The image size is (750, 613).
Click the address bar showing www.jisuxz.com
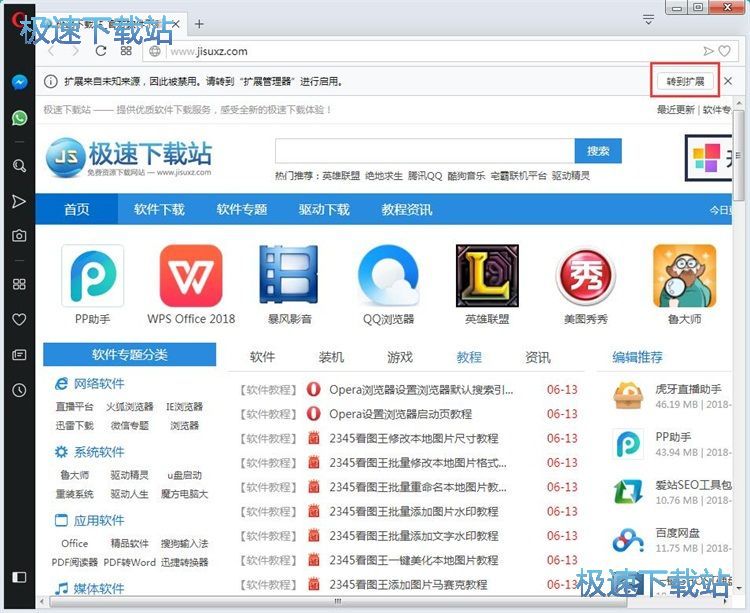click(x=430, y=51)
